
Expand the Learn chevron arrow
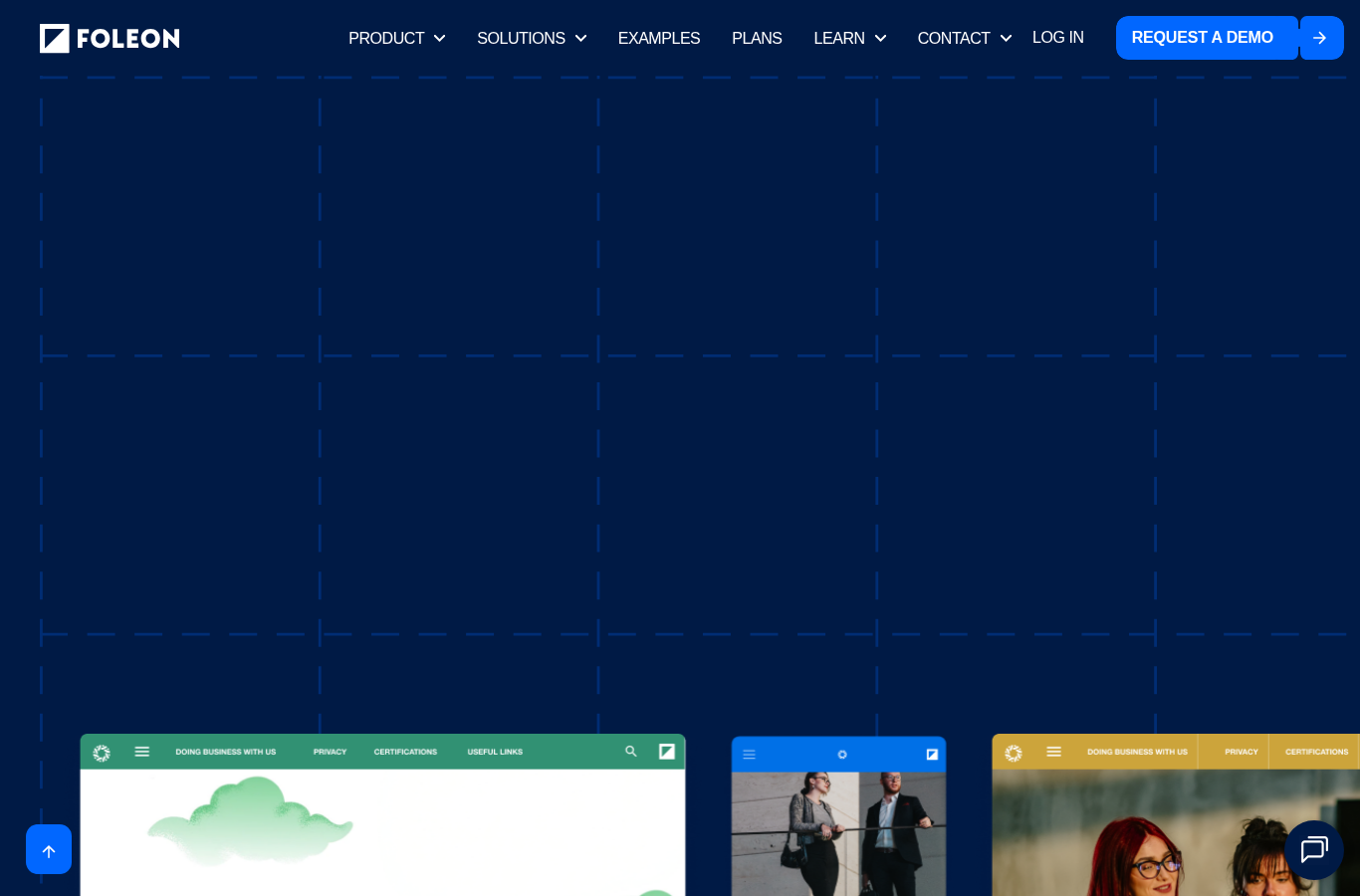pos(880,38)
